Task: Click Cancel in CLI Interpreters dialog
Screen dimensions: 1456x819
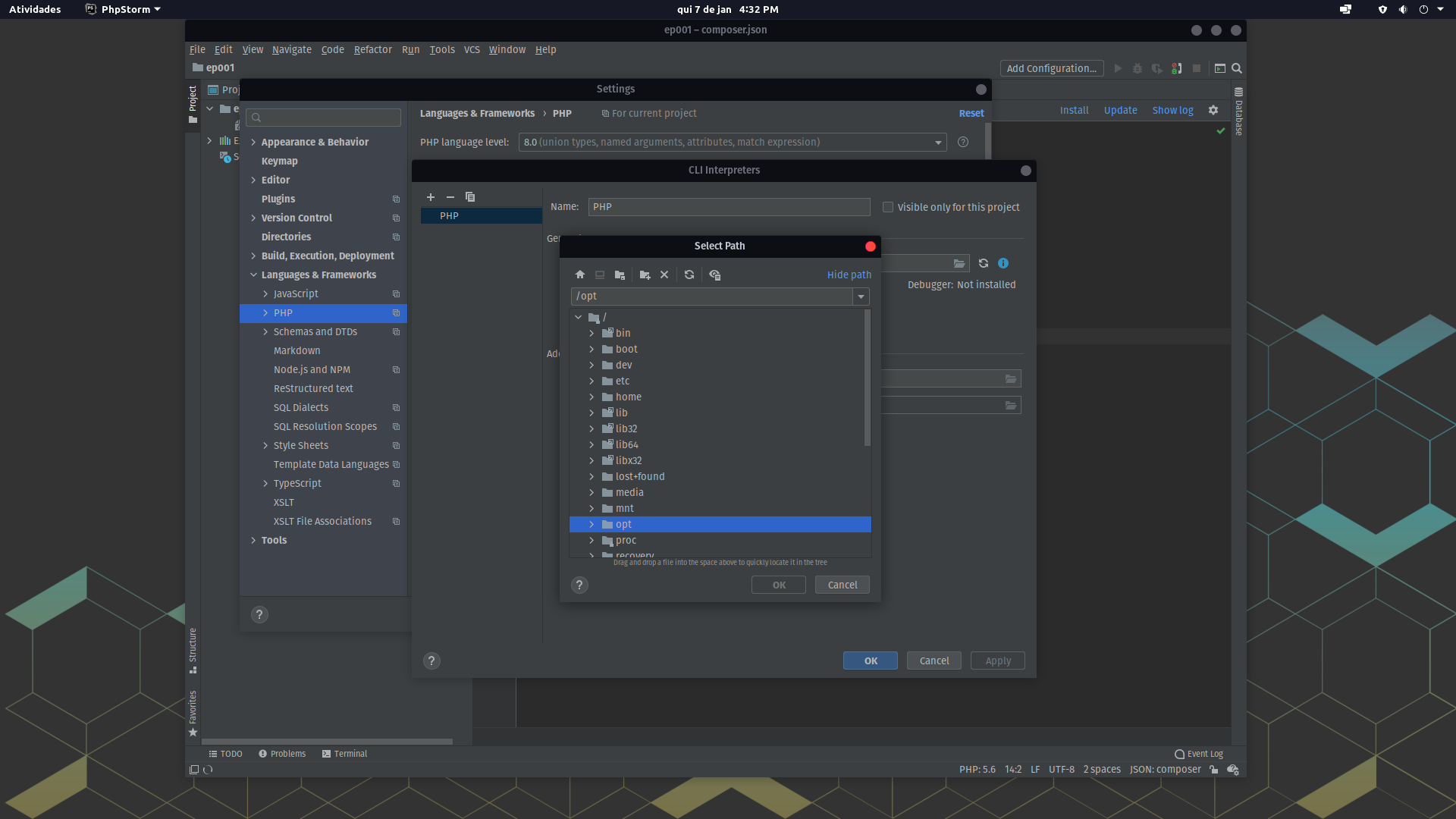Action: (934, 661)
